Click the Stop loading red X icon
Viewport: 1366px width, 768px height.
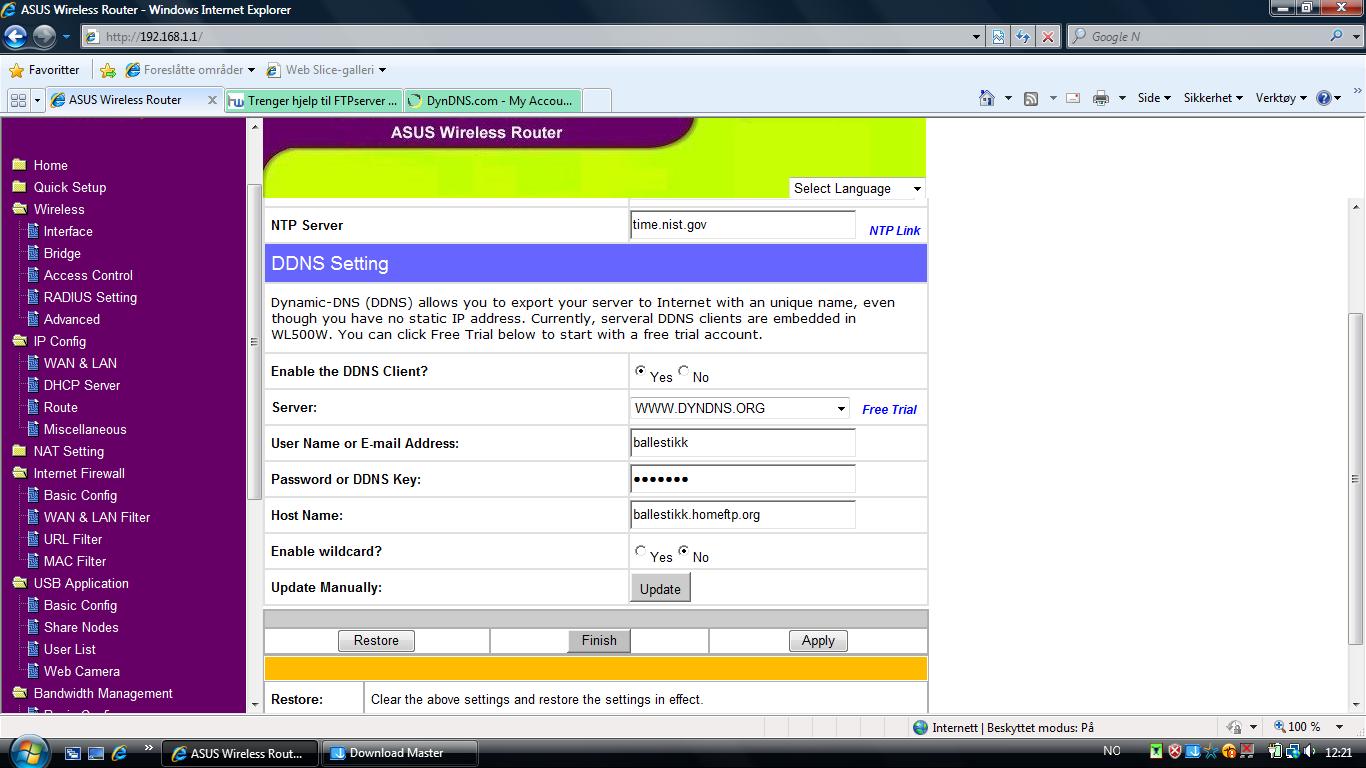tap(1047, 37)
